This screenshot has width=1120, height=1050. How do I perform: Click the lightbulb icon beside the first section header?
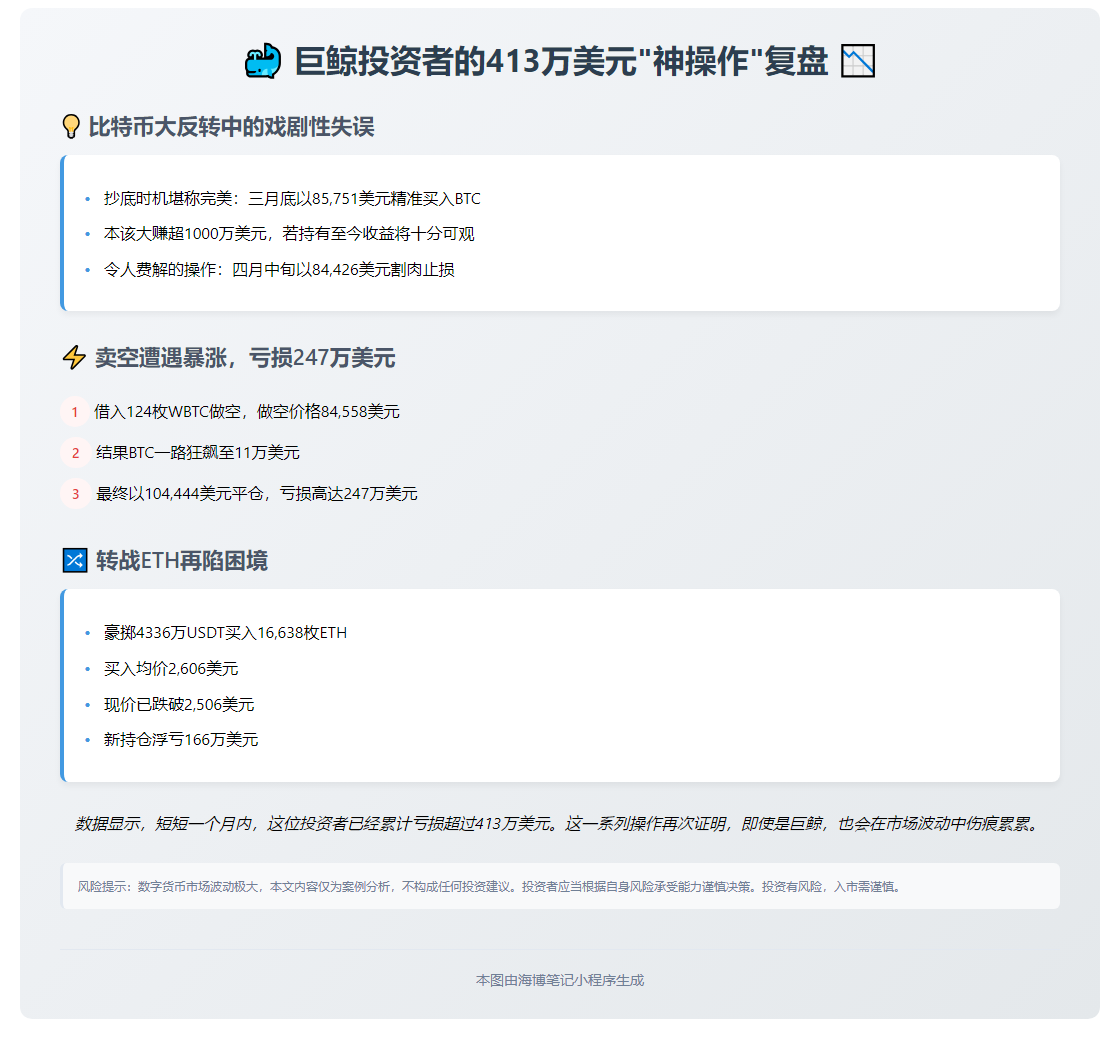tap(71, 124)
